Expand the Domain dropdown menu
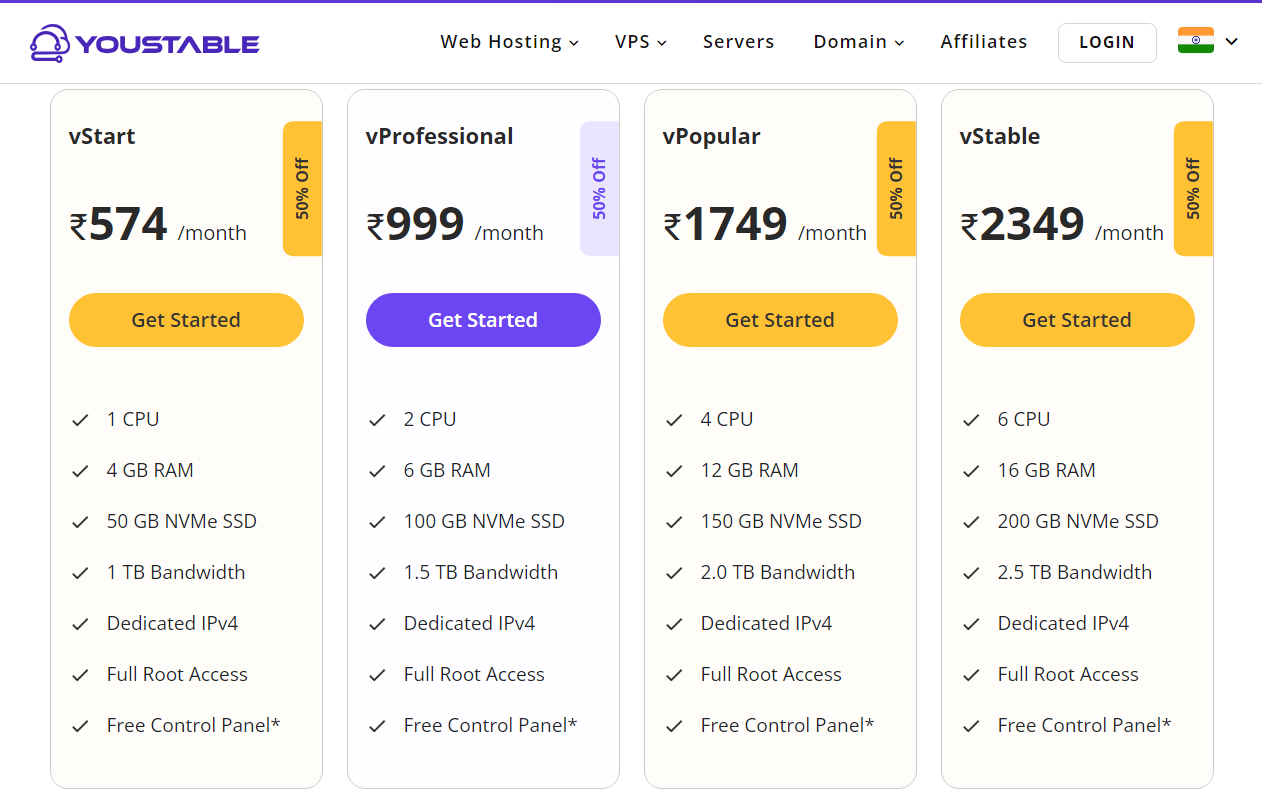 pyautogui.click(x=859, y=42)
